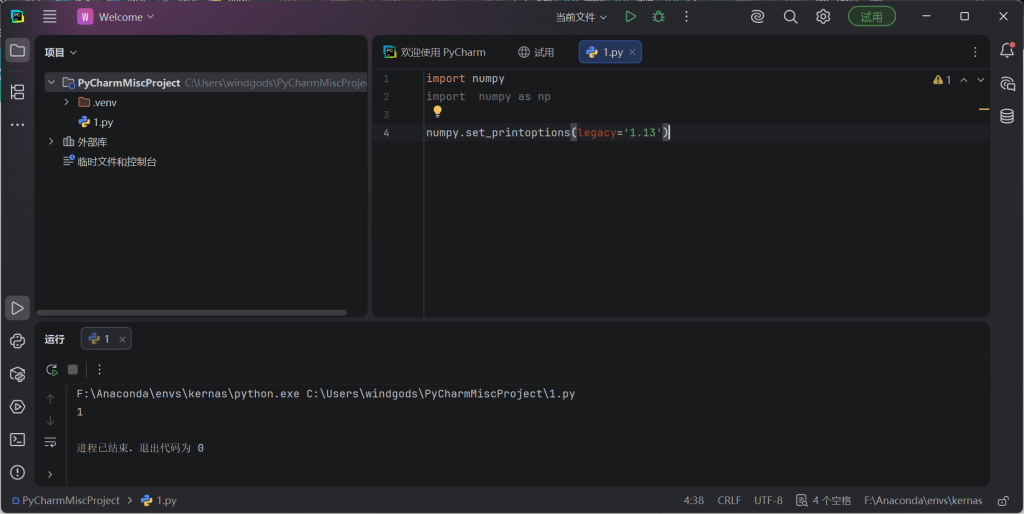The width and height of the screenshot is (1024, 514).
Task: Expand the .venv folder
Action: click(67, 102)
